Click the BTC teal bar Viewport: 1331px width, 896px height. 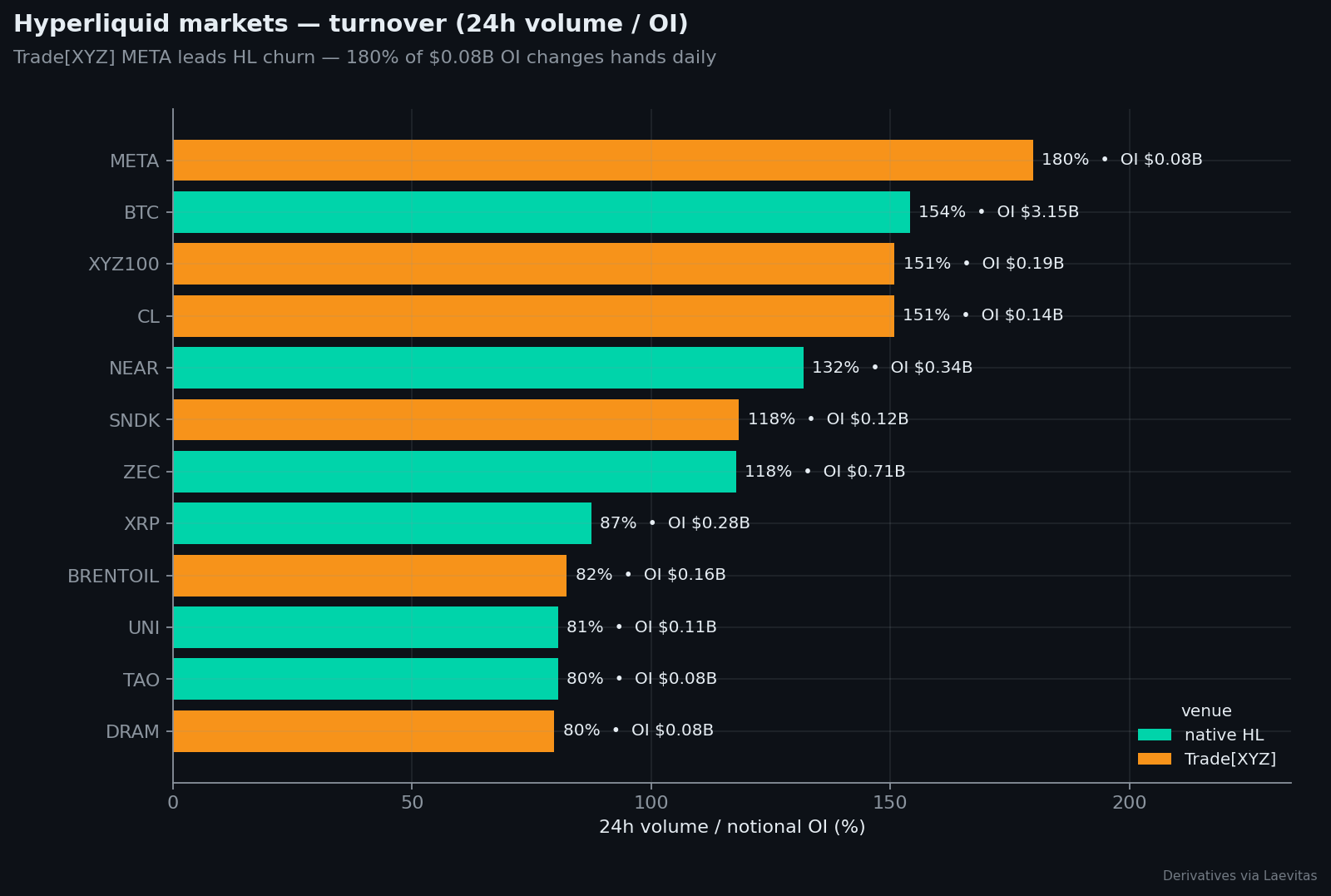[542, 212]
